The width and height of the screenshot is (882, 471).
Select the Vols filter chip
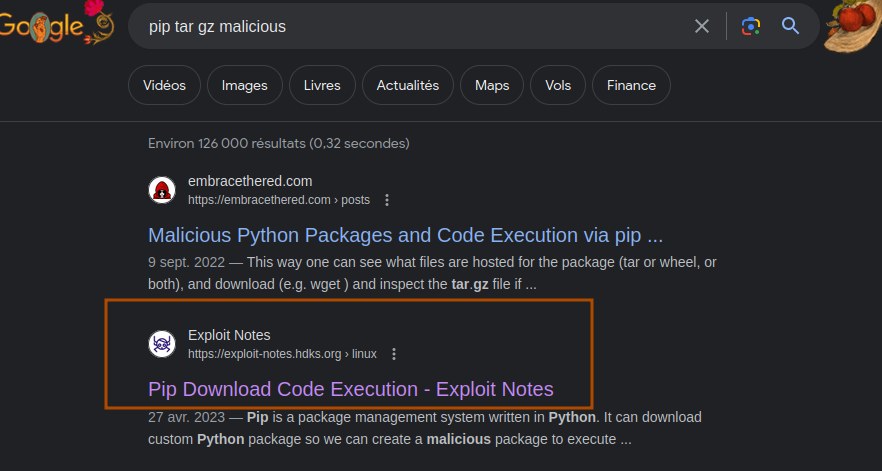click(558, 85)
